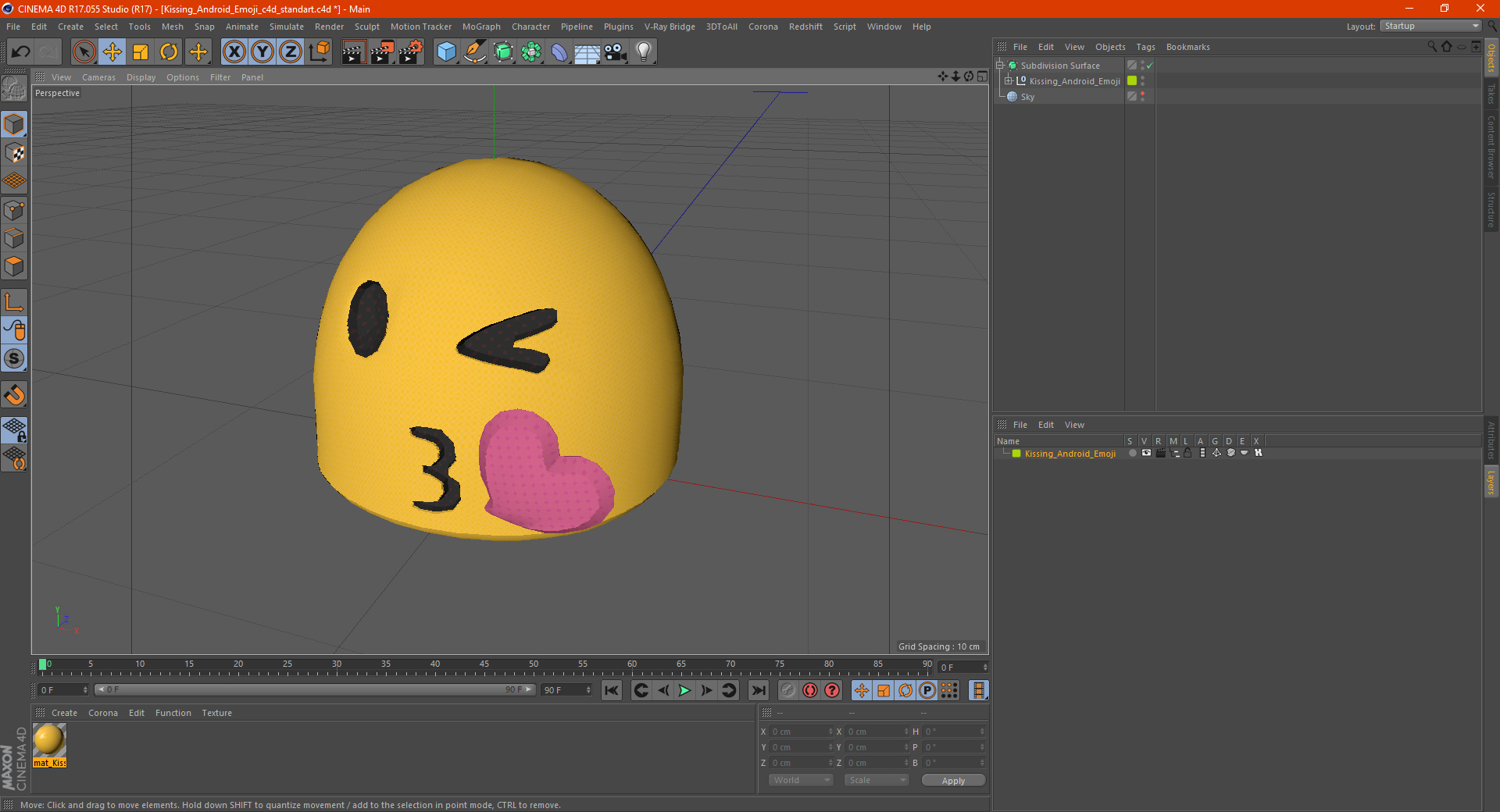Open the Mesh menu
1500x812 pixels.
point(173,27)
